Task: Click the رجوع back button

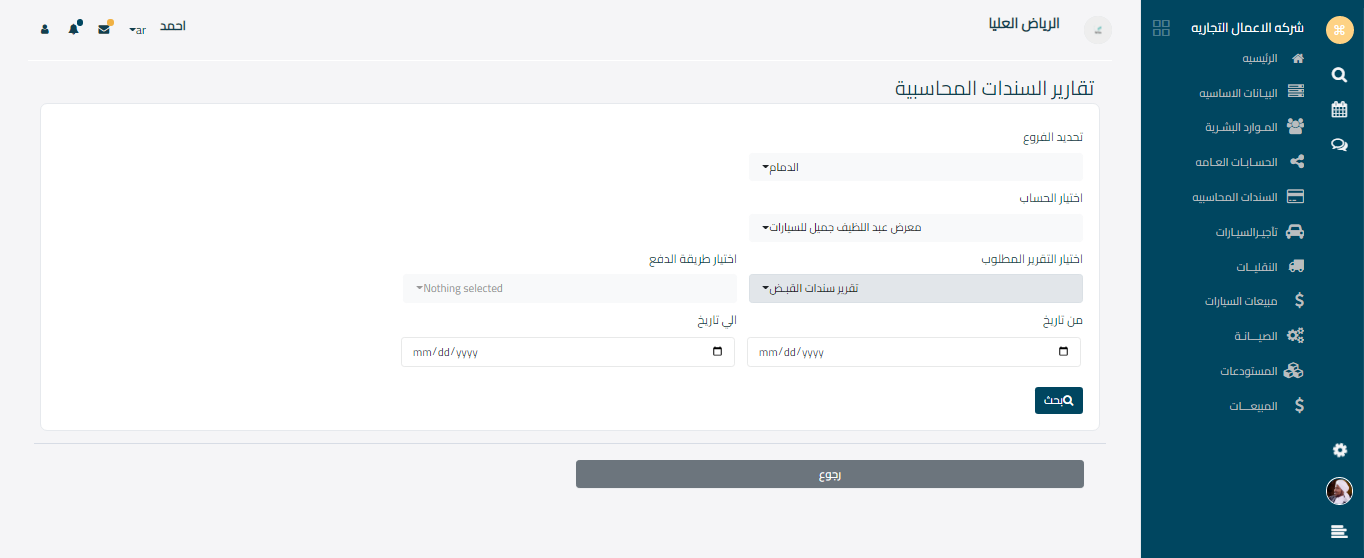Action: [829, 474]
